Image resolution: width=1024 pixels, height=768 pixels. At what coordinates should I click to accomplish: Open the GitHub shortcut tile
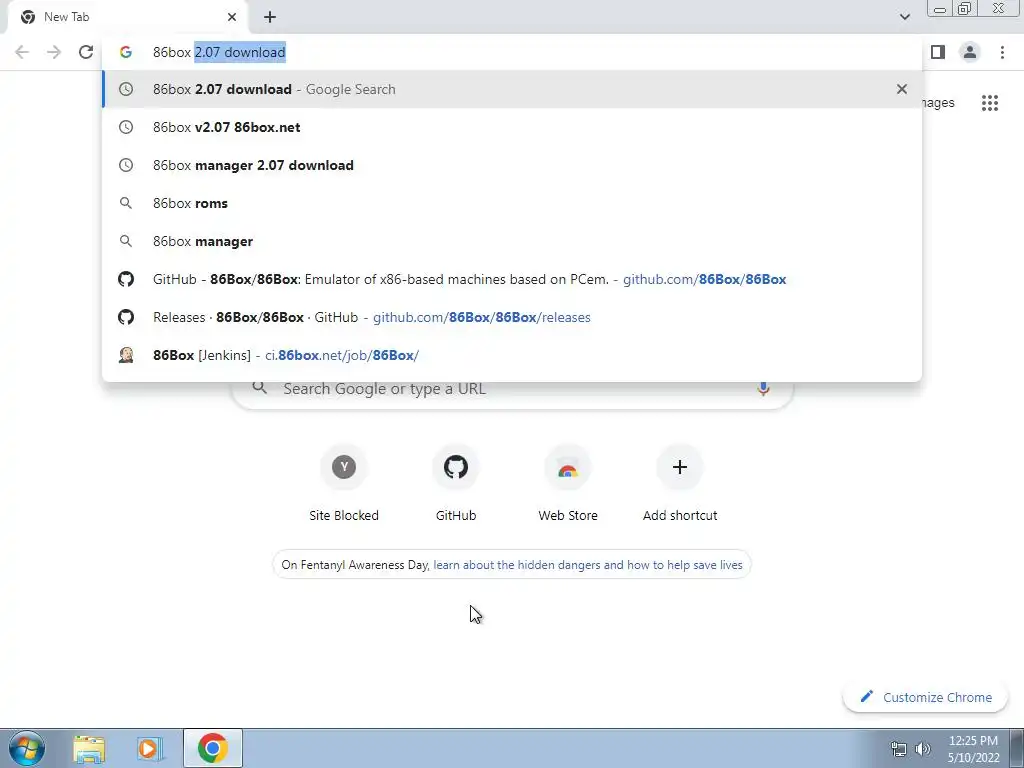456,484
